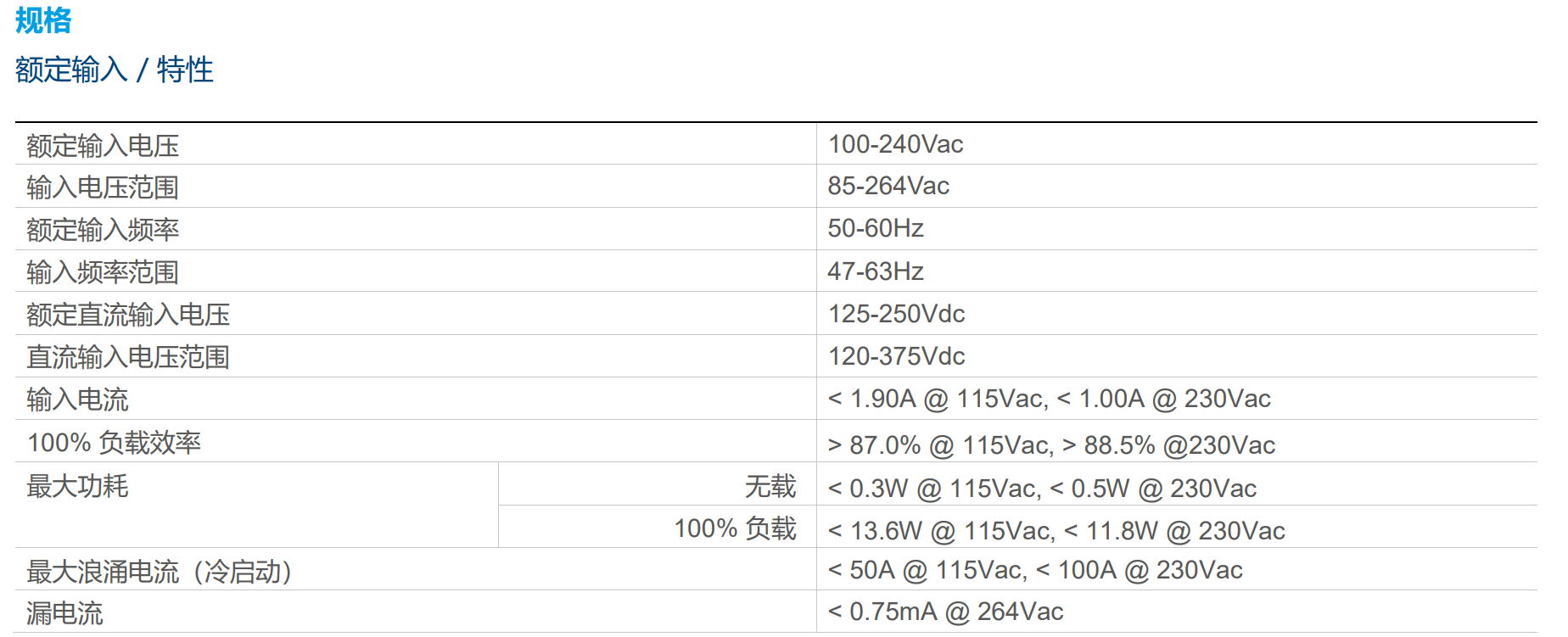Click the efficiency value starting with > 87.0%
1568x637 pixels.
click(1051, 445)
